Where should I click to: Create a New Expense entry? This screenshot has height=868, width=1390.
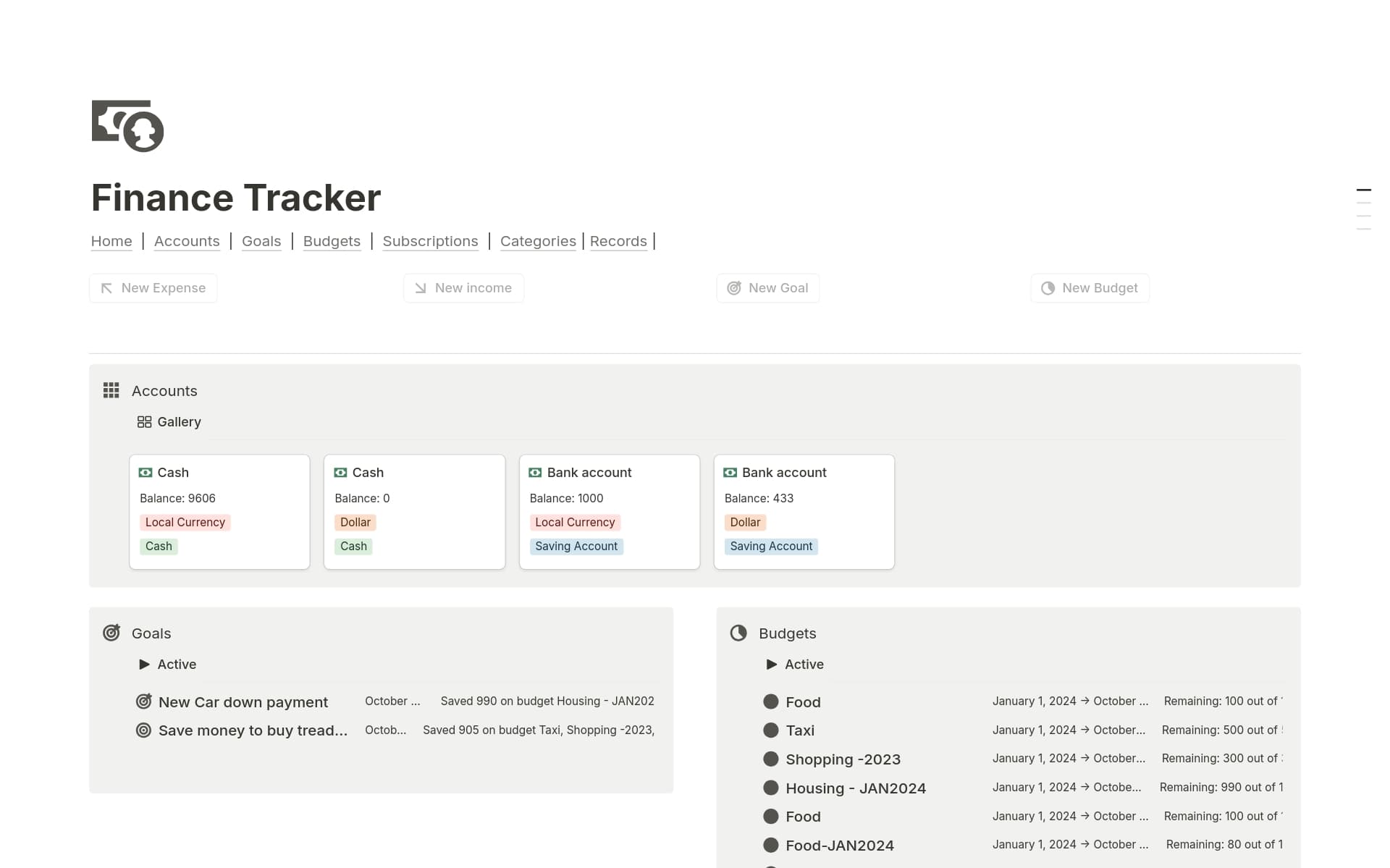tap(153, 288)
